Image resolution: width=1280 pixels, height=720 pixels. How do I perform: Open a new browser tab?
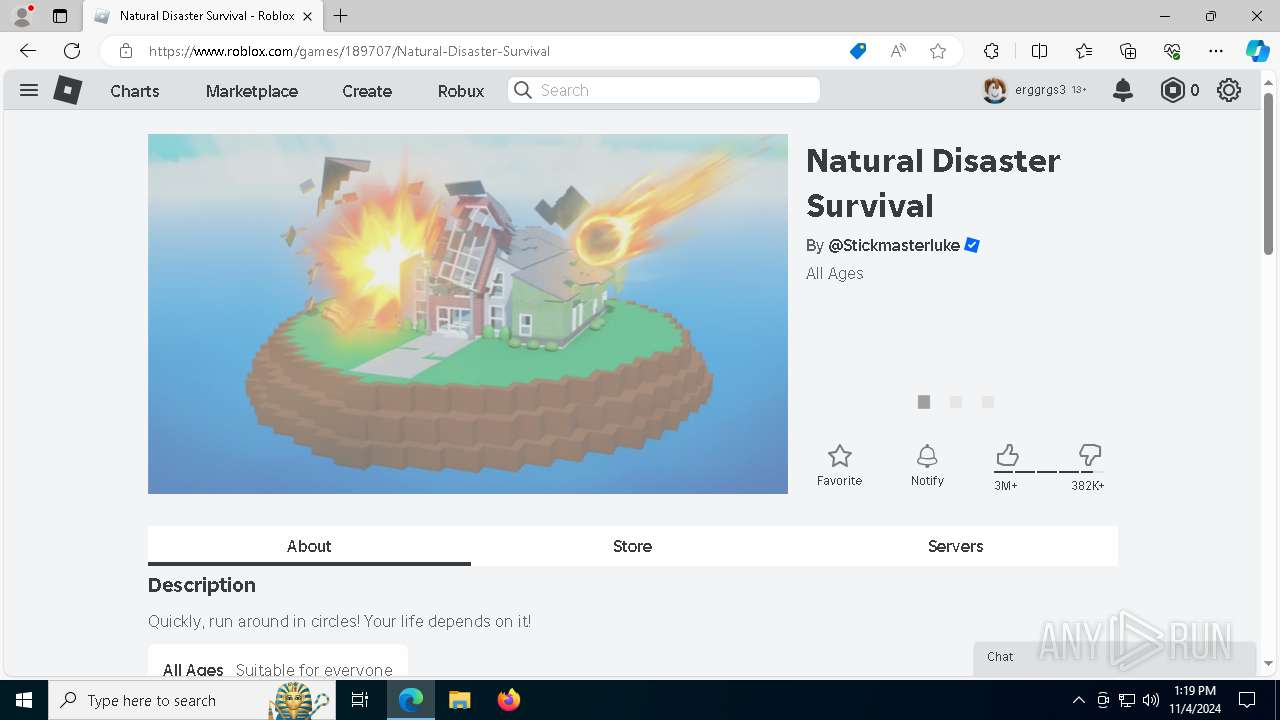pos(341,16)
